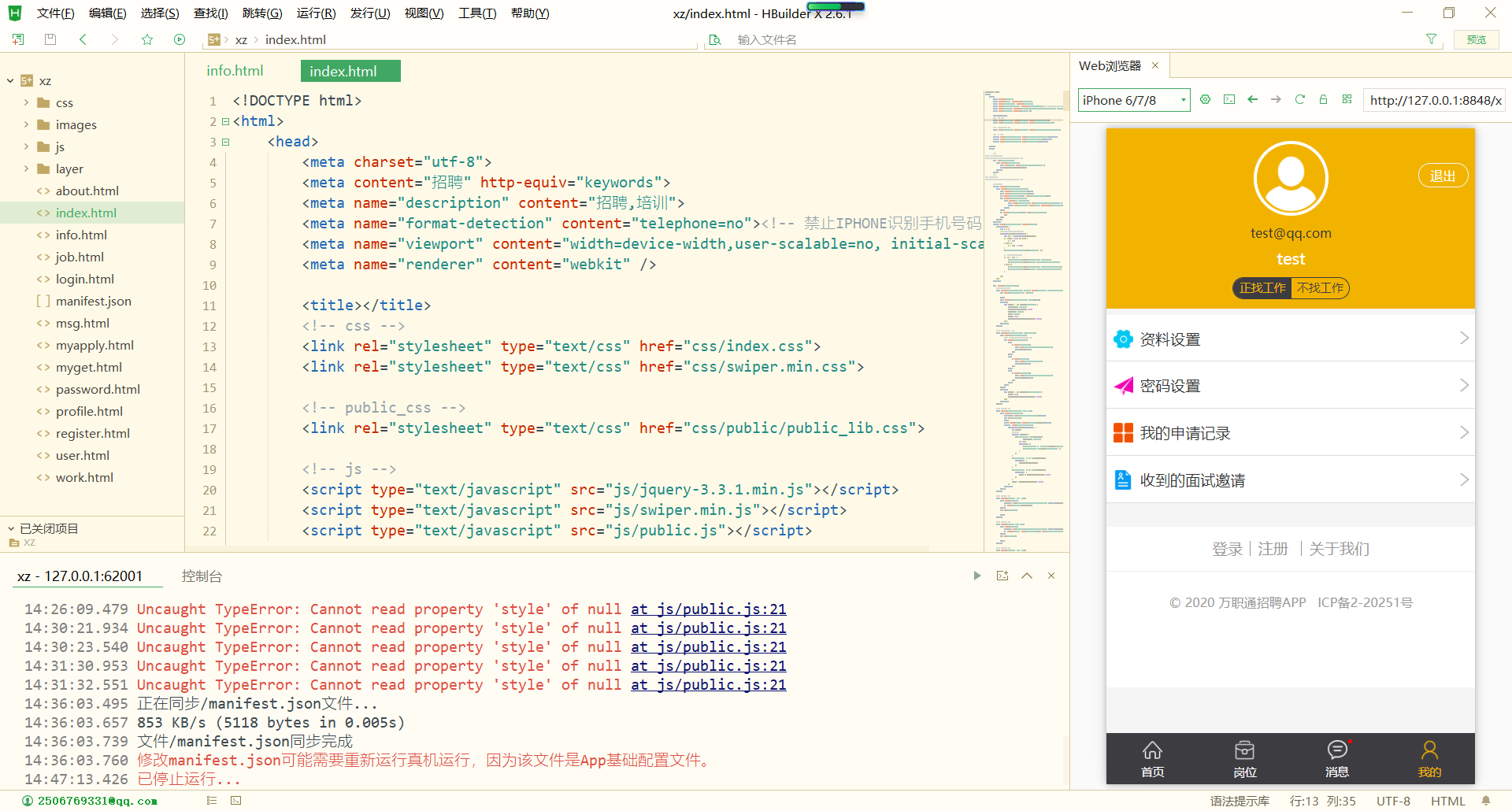Open register.html in project tree
1512x811 pixels.
coord(93,433)
